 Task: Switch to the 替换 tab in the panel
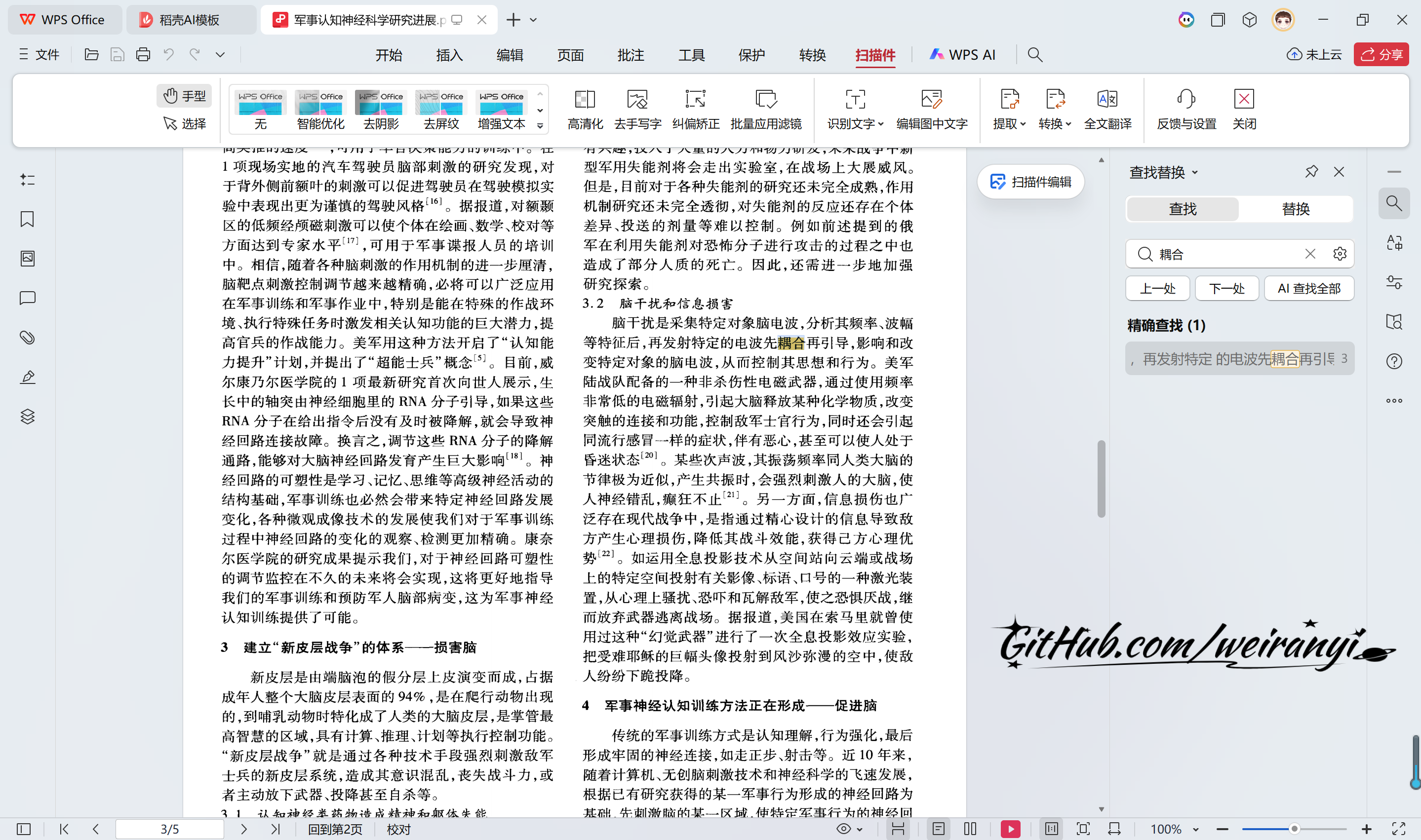1295,209
